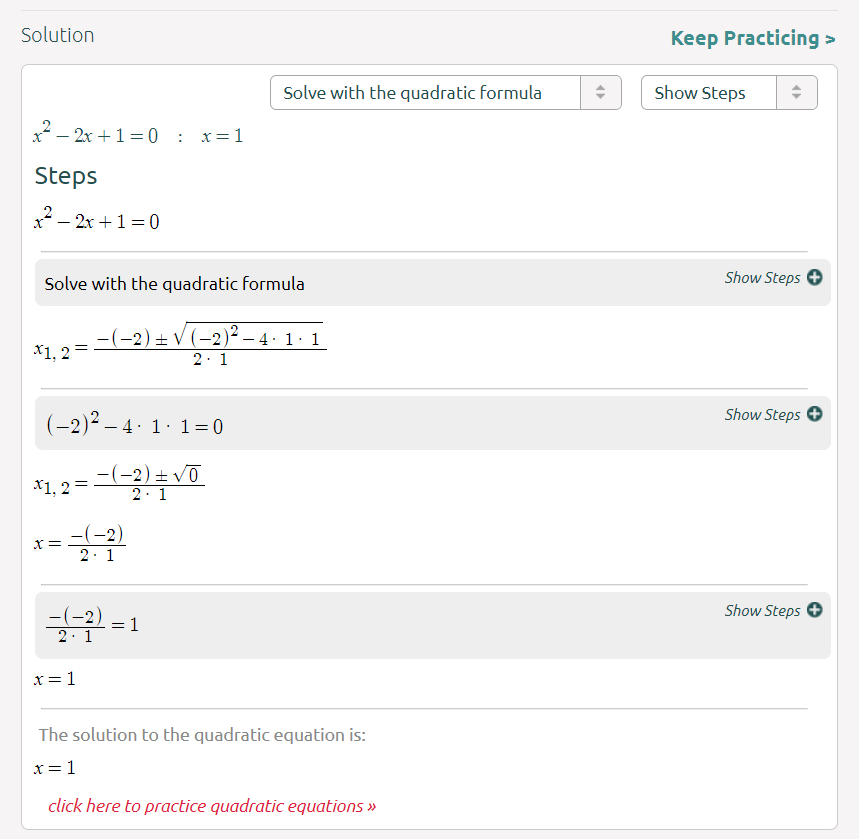Expand "Show Steps" text for the fraction step
Viewport: 859px width, 839px height.
[x=762, y=610]
